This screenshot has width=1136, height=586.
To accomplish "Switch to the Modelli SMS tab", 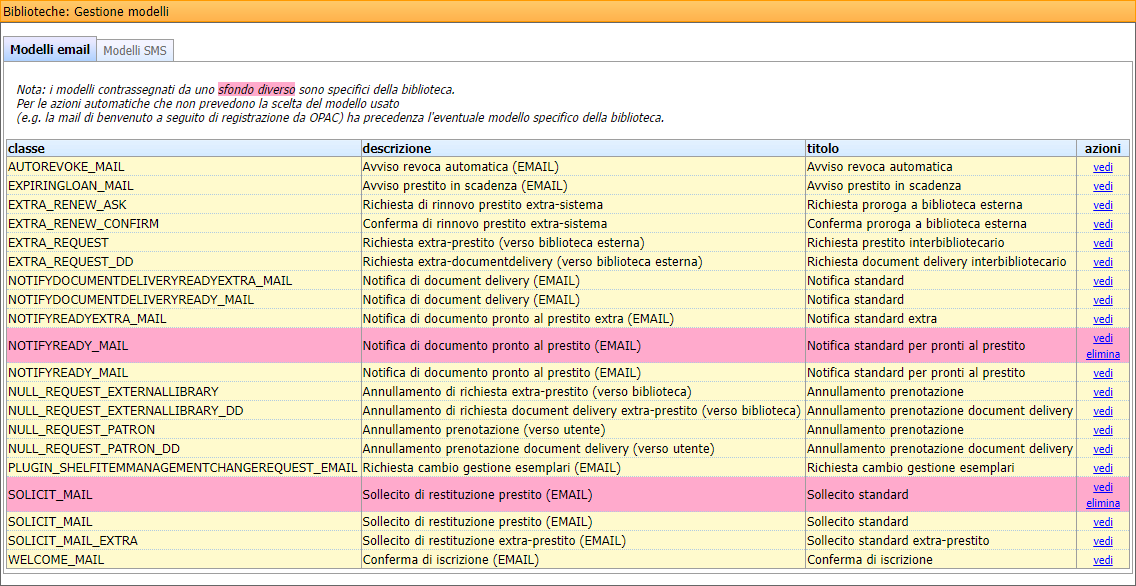I will [135, 50].
